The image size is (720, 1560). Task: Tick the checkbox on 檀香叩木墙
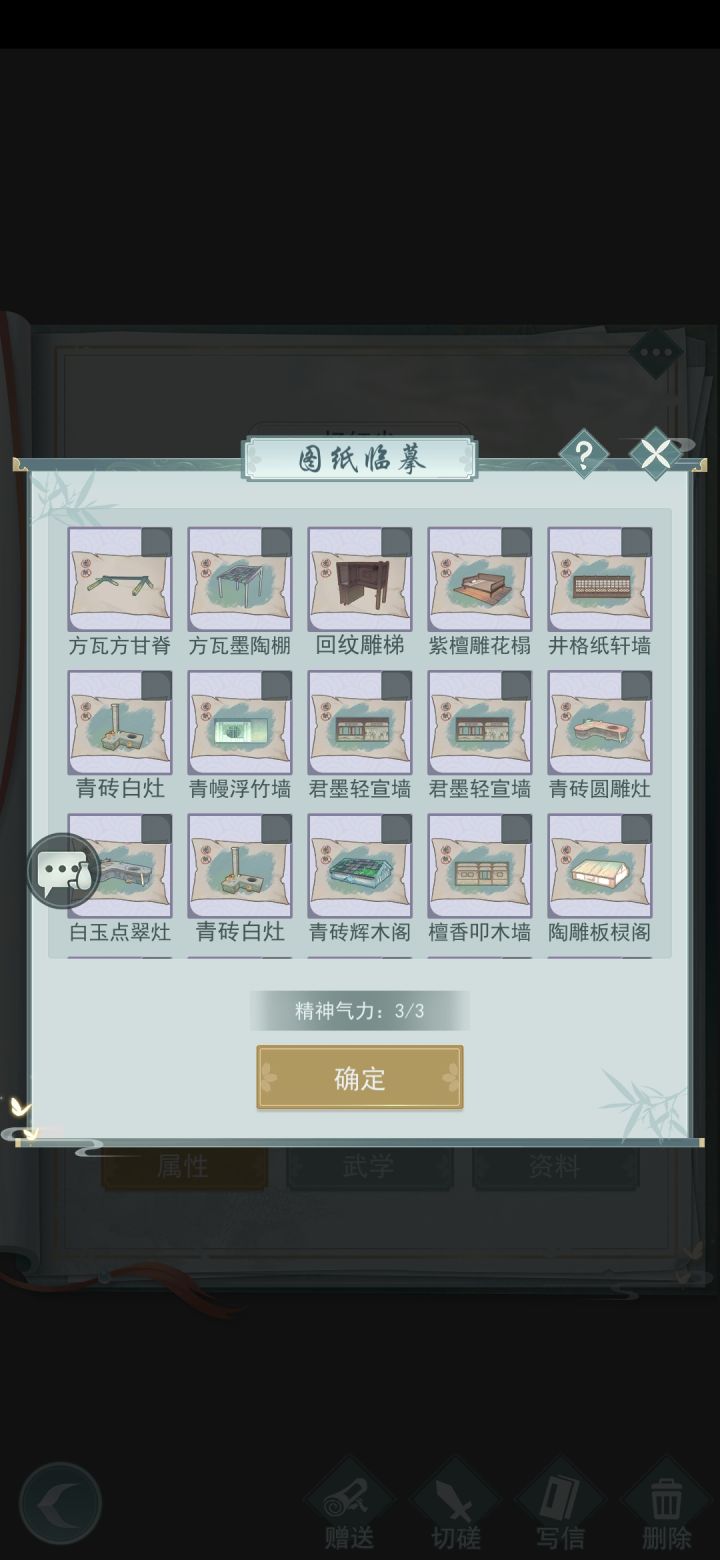(x=516, y=829)
